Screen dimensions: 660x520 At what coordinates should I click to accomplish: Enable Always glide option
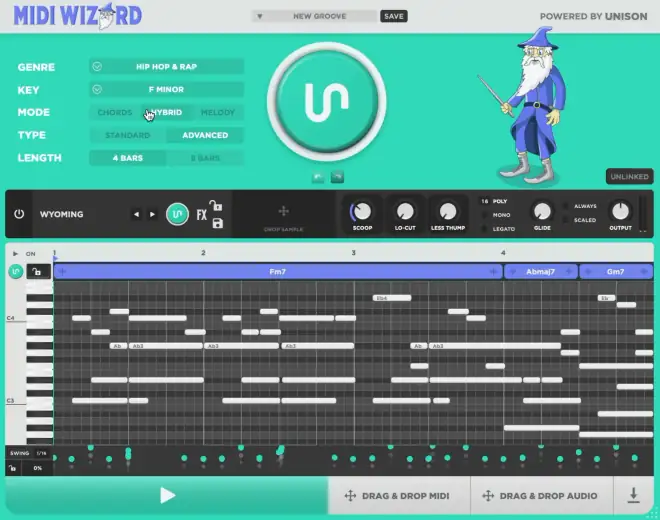tap(585, 206)
